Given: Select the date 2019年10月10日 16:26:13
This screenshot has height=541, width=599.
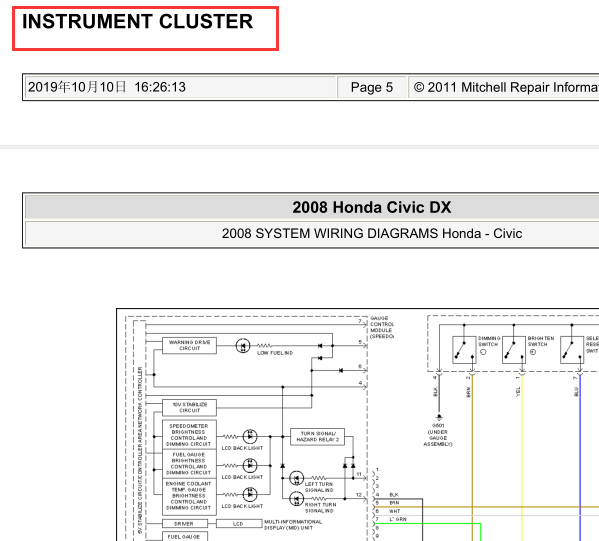Looking at the screenshot, I should [107, 87].
